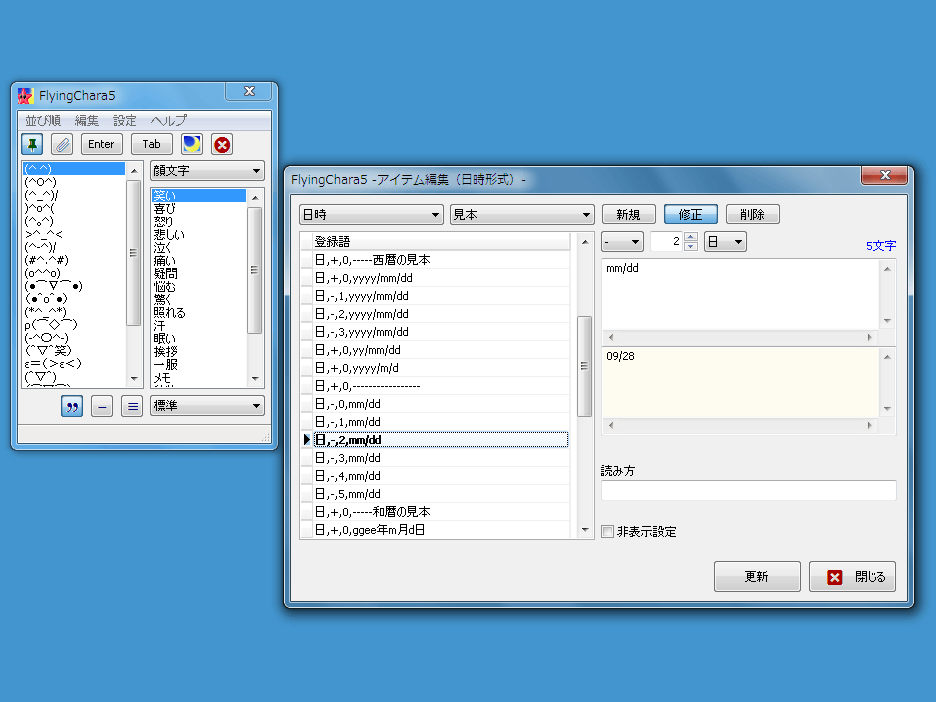The height and width of the screenshot is (702, 936).
Task: Click the Enter button in FlyingChara5 toolbar
Action: pyautogui.click(x=101, y=144)
